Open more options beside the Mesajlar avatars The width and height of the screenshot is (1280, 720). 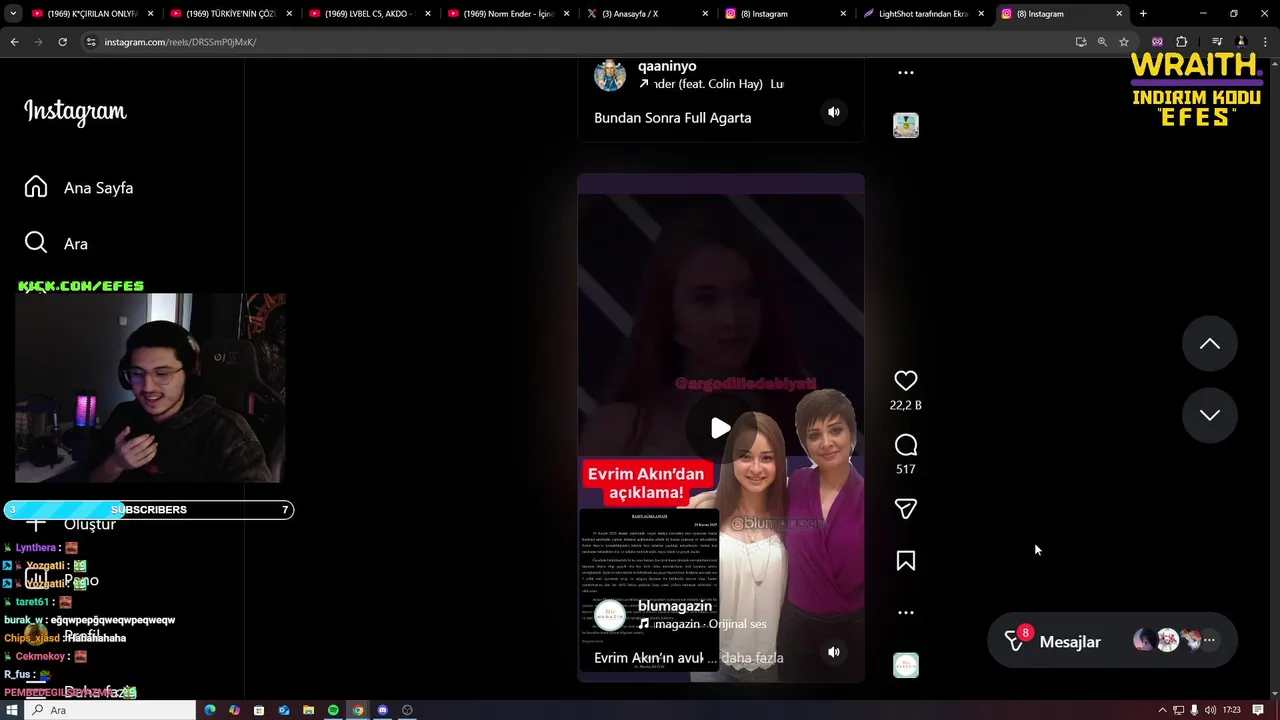click(1209, 640)
